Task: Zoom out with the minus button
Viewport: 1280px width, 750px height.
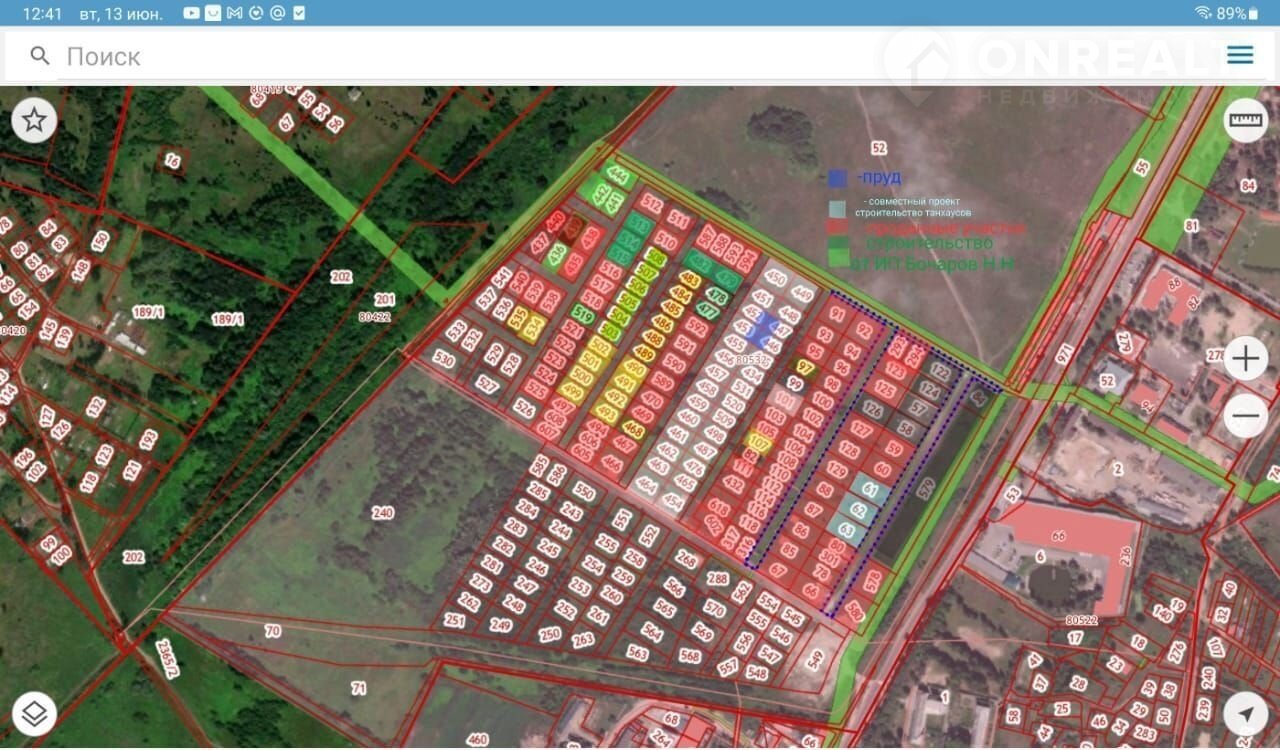Action: pyautogui.click(x=1245, y=415)
